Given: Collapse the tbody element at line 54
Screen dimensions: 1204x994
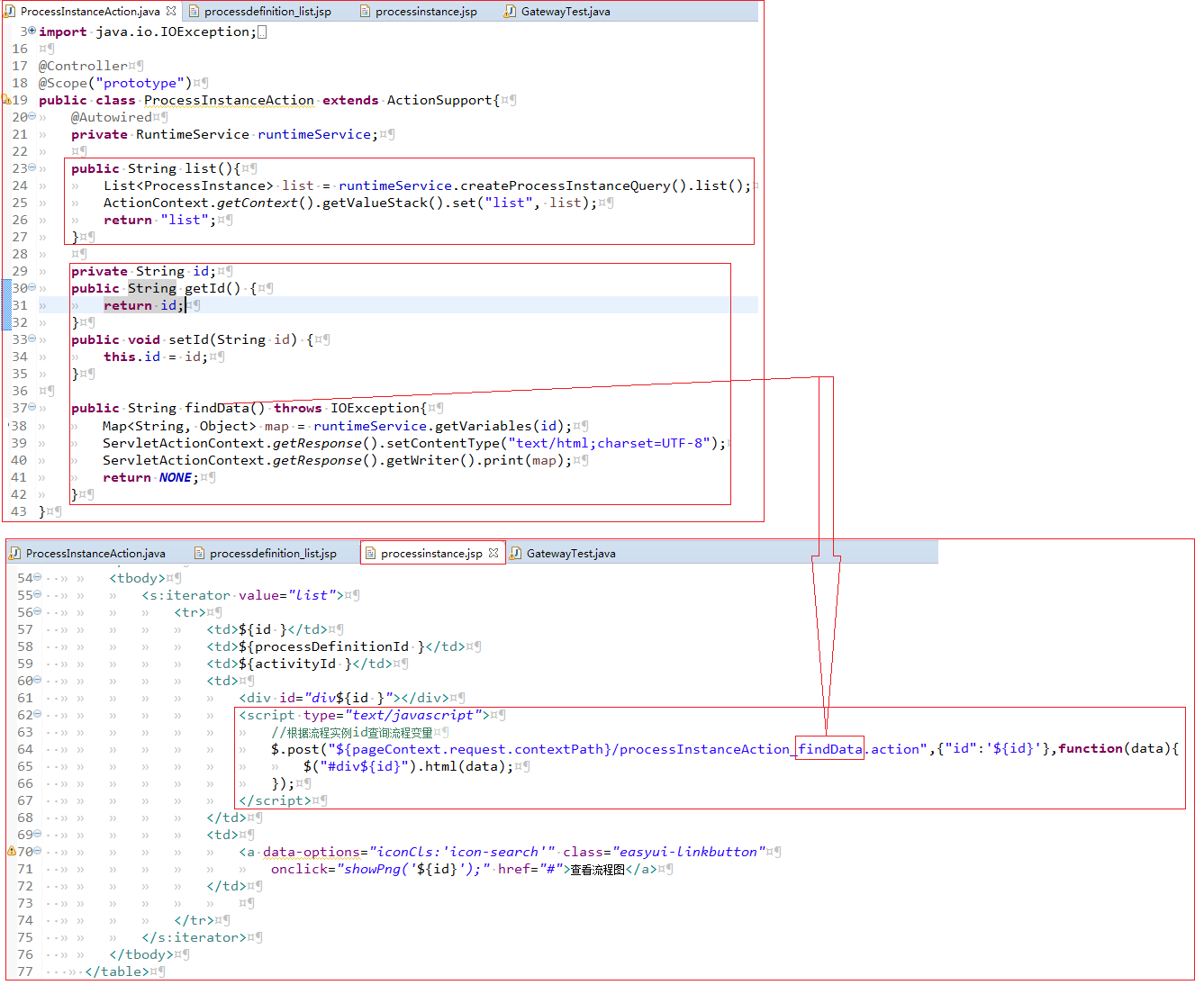Looking at the screenshot, I should (37, 577).
